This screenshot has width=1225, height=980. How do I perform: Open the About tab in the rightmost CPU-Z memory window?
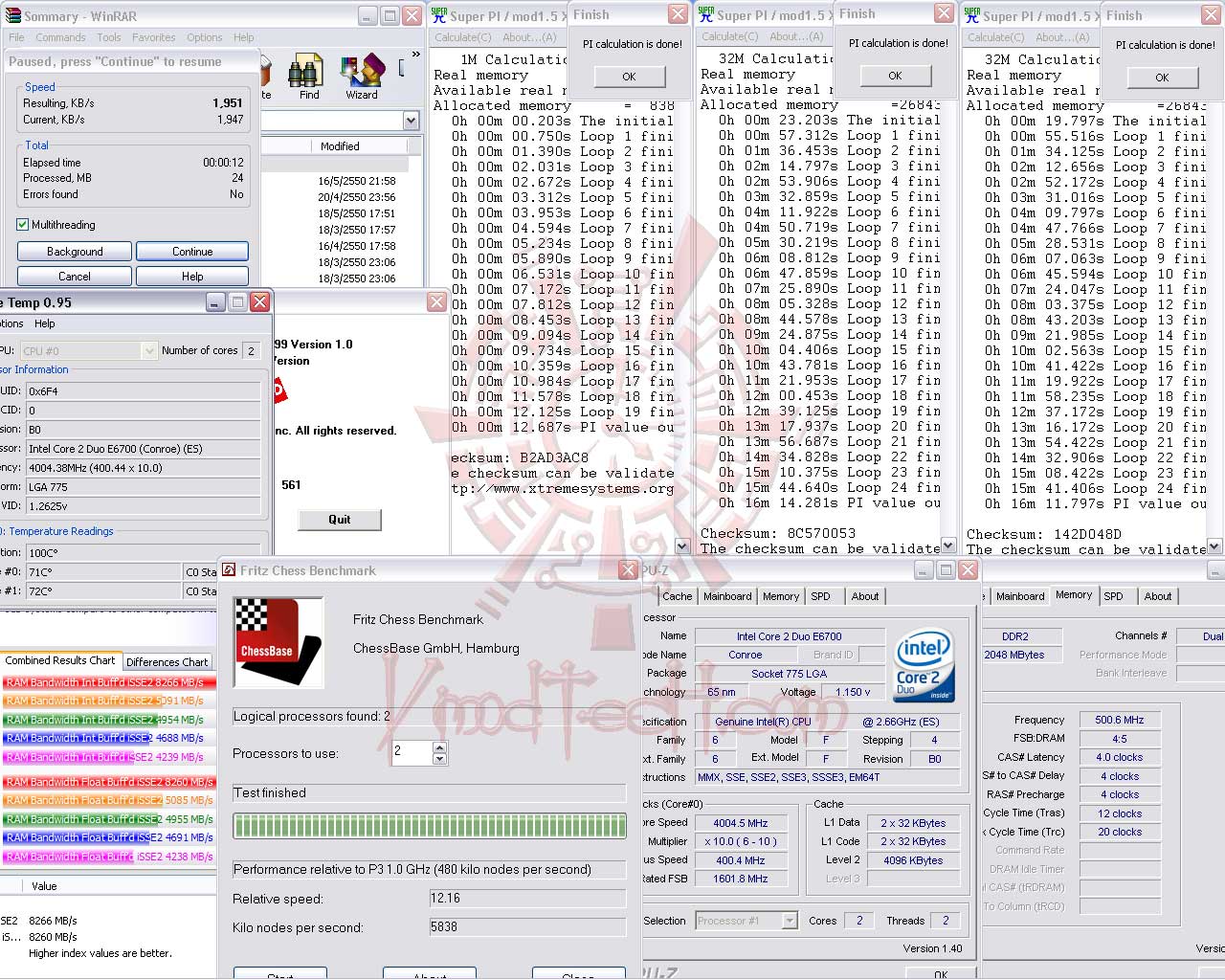(x=1158, y=596)
